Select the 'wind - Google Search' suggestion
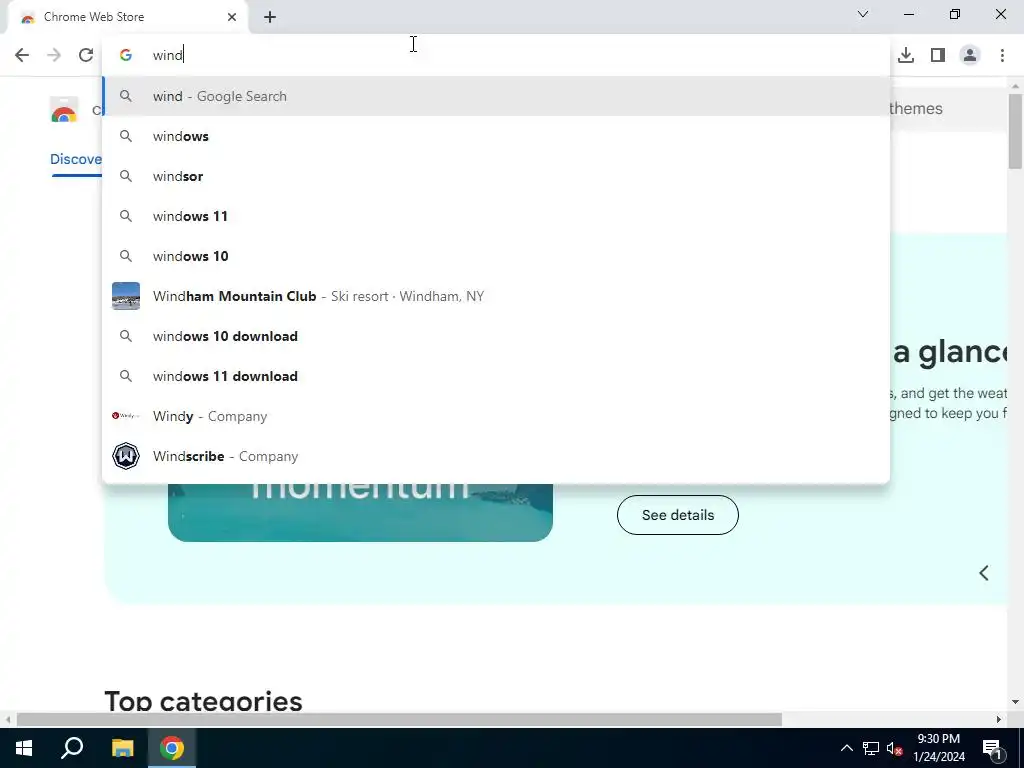The image size is (1024, 768). click(x=496, y=96)
